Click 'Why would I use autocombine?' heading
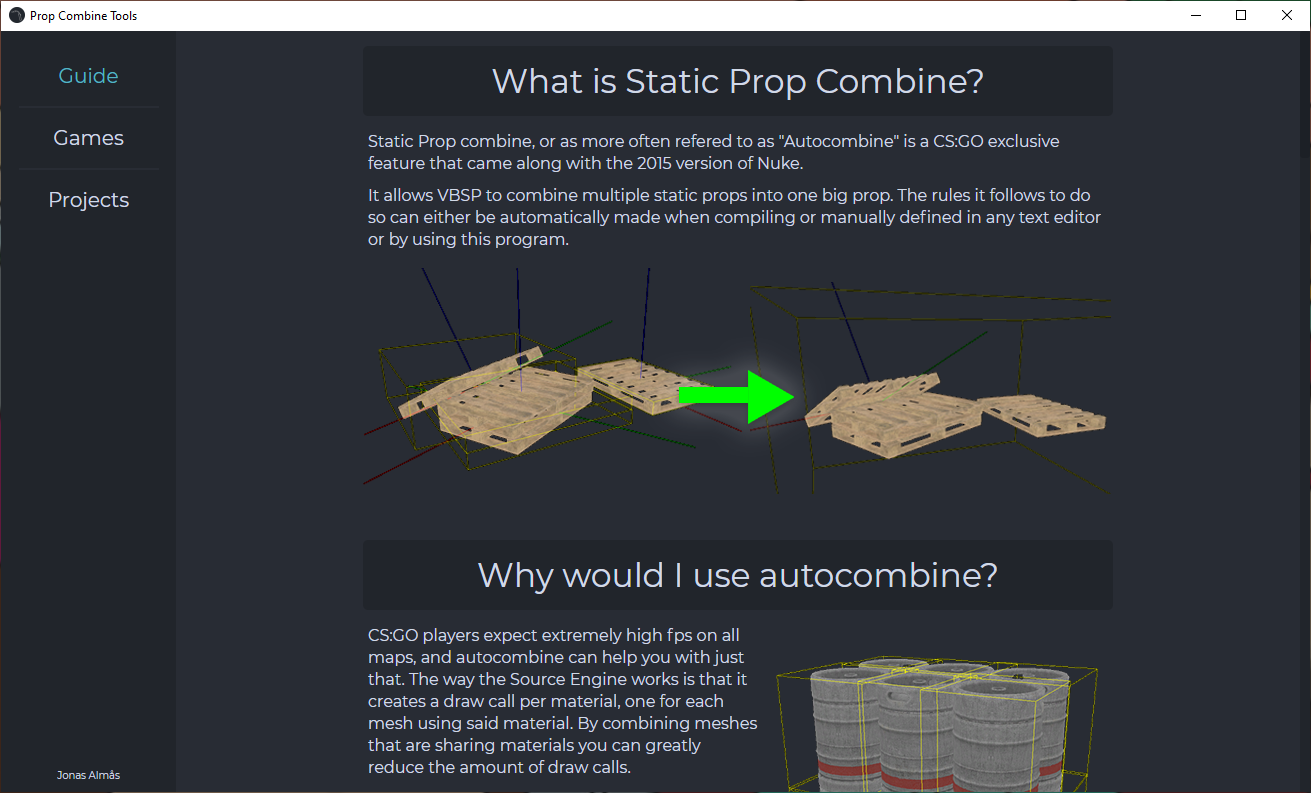 click(x=737, y=575)
